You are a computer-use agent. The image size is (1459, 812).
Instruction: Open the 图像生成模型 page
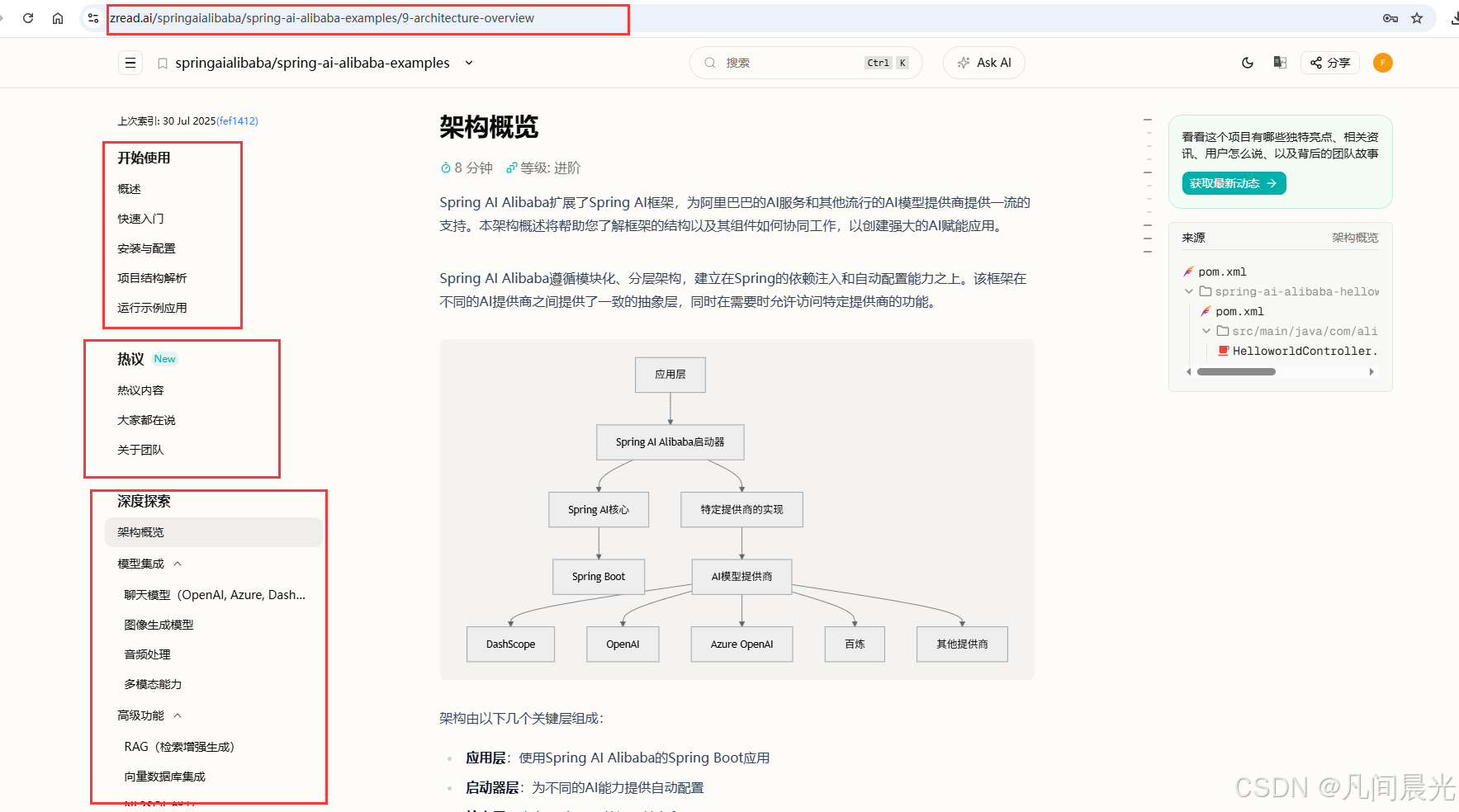pyautogui.click(x=159, y=625)
